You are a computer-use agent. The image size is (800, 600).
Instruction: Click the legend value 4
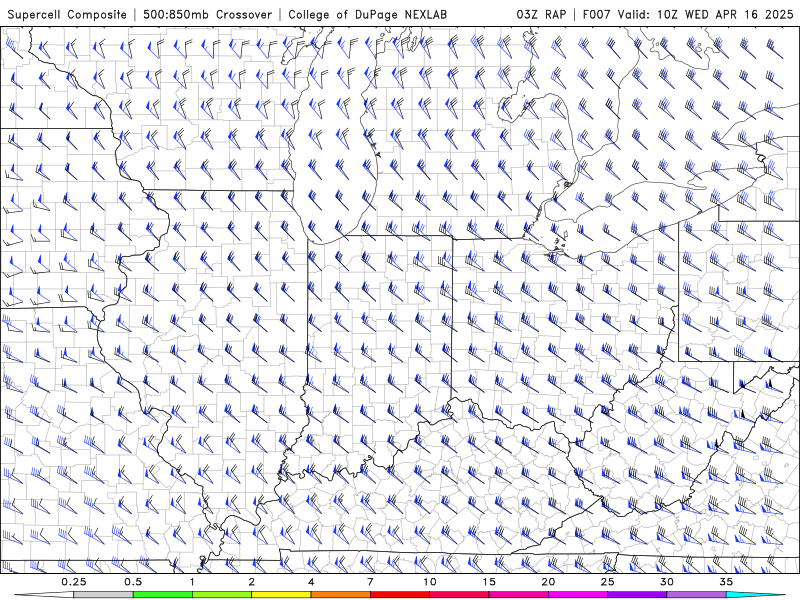coord(311,582)
